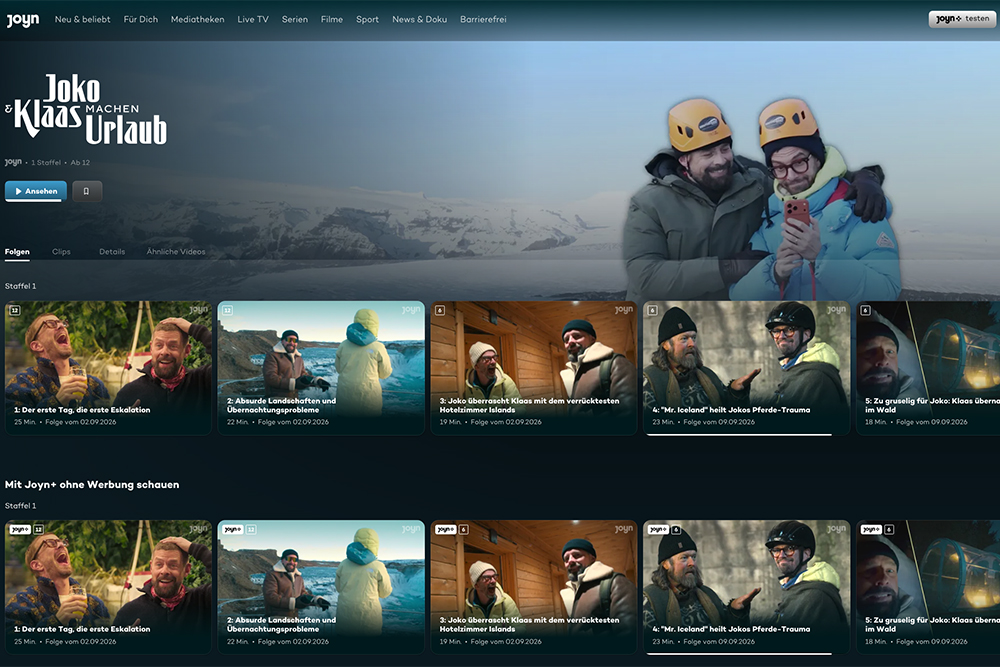The image size is (1000, 667).
Task: Click the Joyn+ badge on Joyn+ episode 5
Action: coord(871,529)
